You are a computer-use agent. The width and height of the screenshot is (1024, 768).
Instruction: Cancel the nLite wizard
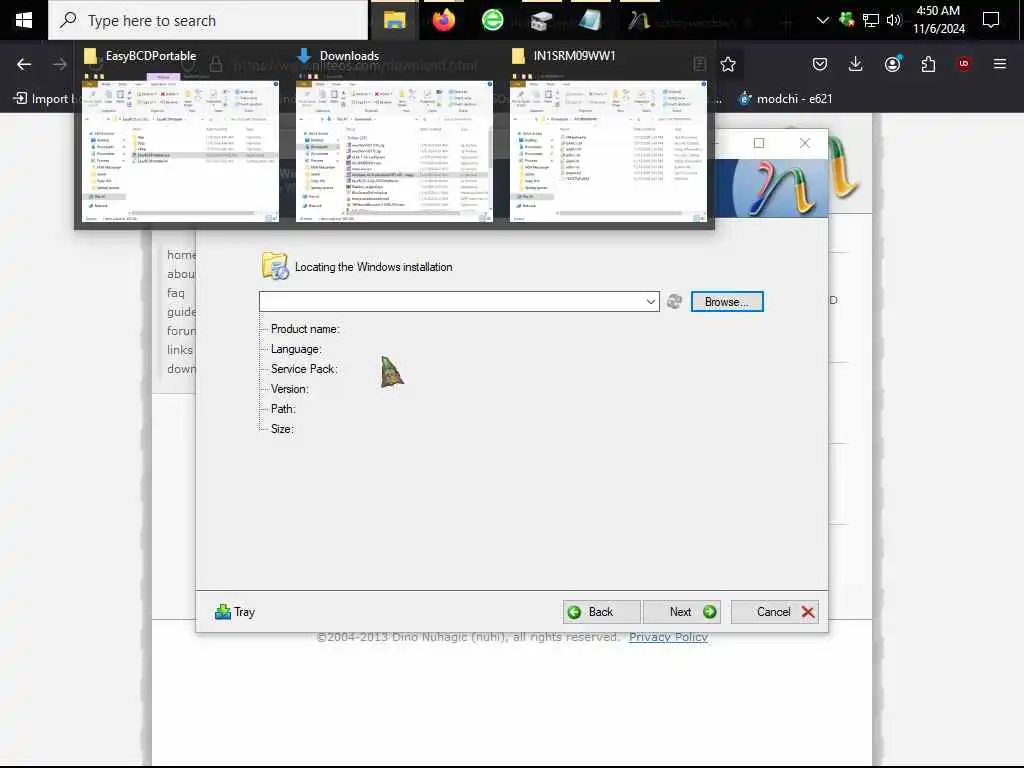click(x=775, y=612)
